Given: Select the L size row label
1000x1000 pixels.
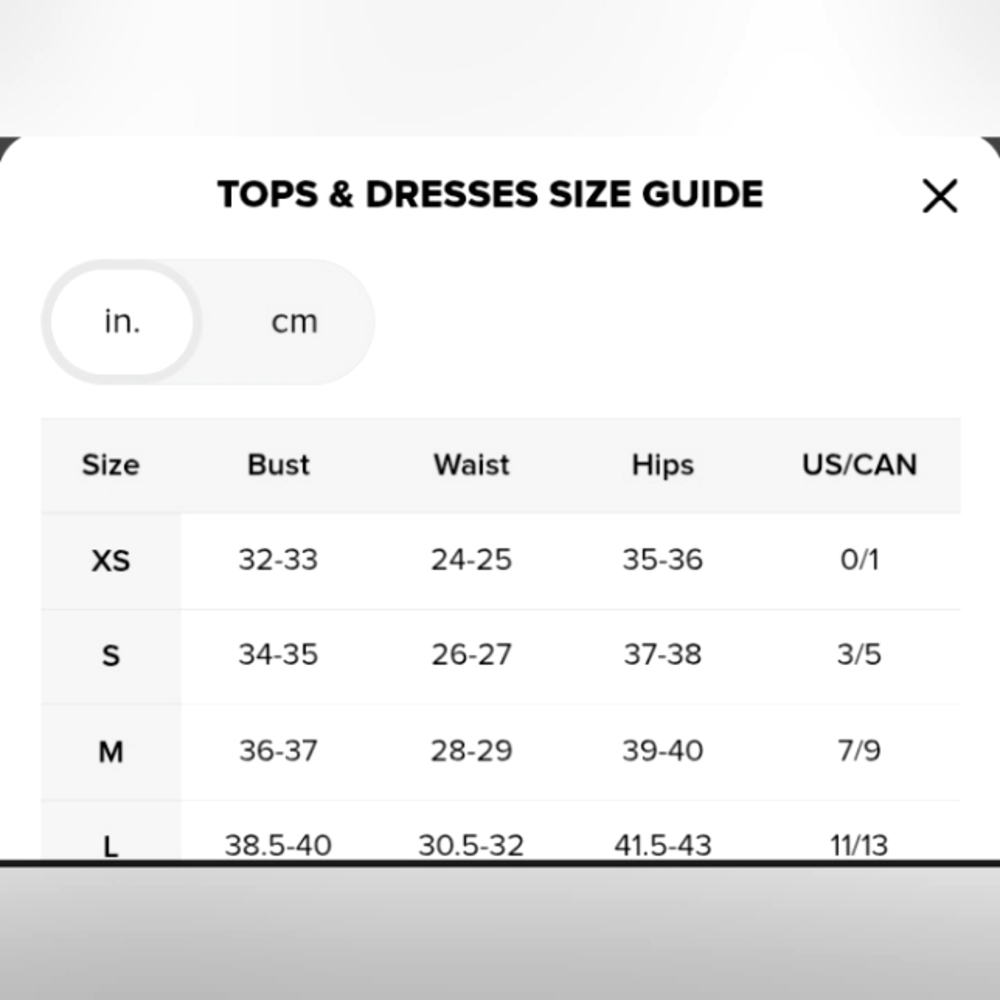Looking at the screenshot, I should tap(111, 846).
